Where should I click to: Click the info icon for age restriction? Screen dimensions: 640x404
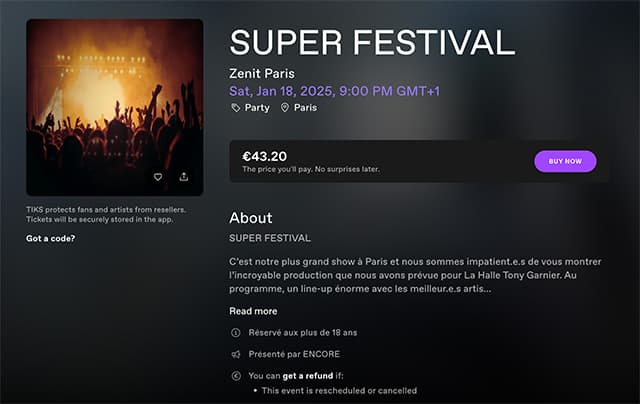(236, 332)
